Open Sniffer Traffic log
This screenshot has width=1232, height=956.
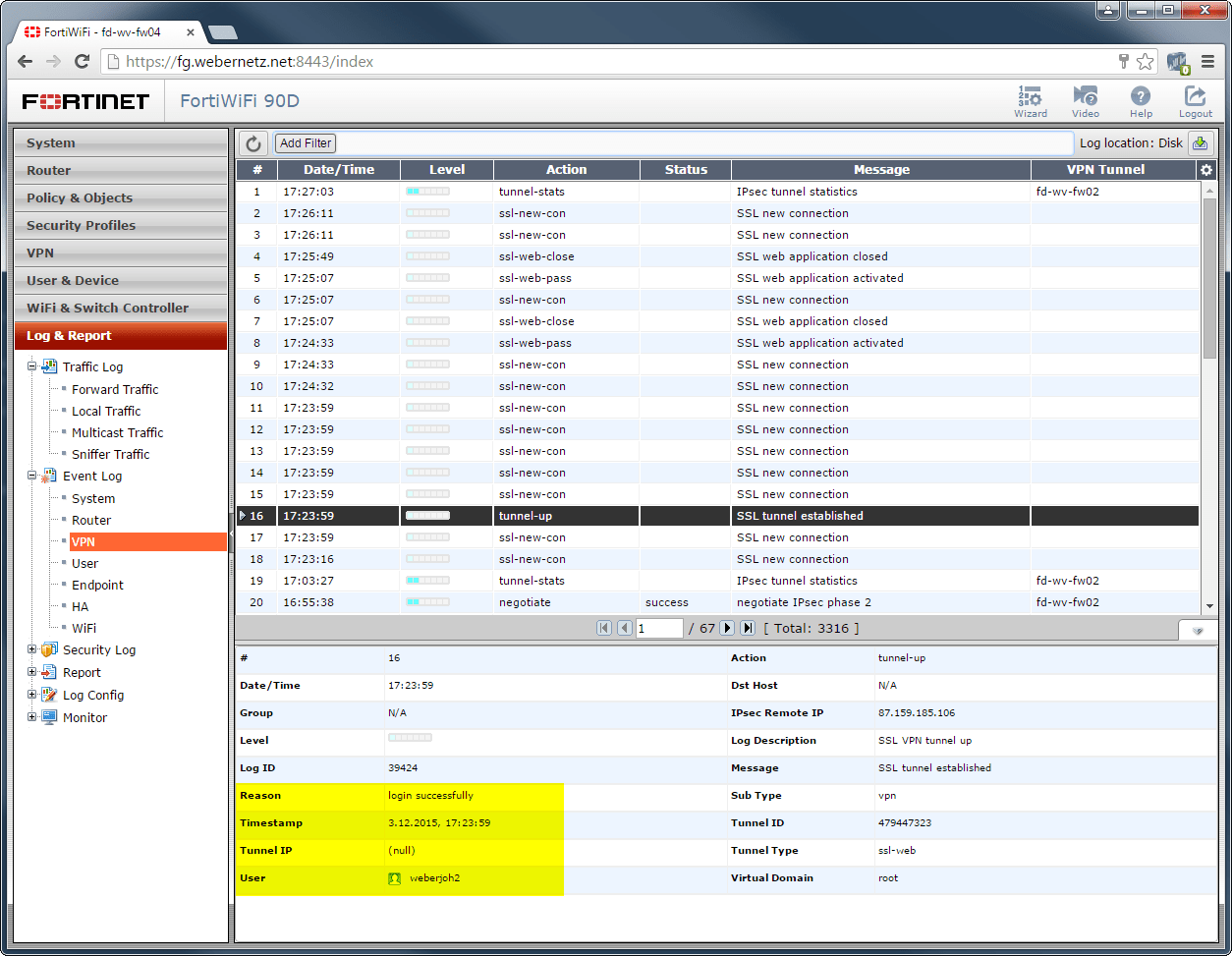(110, 454)
